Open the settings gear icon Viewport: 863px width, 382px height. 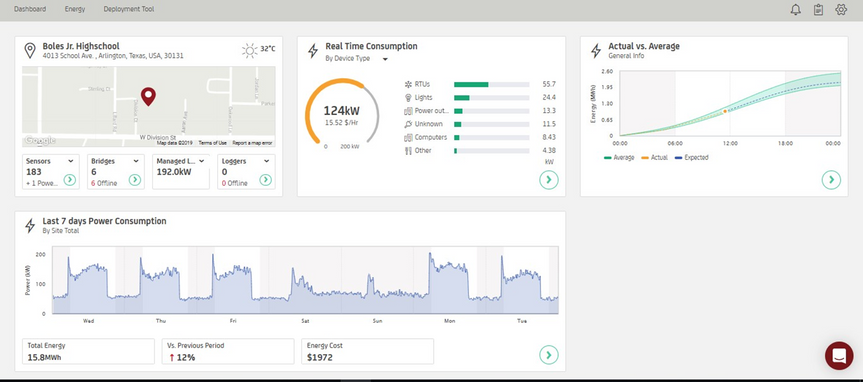tap(840, 9)
